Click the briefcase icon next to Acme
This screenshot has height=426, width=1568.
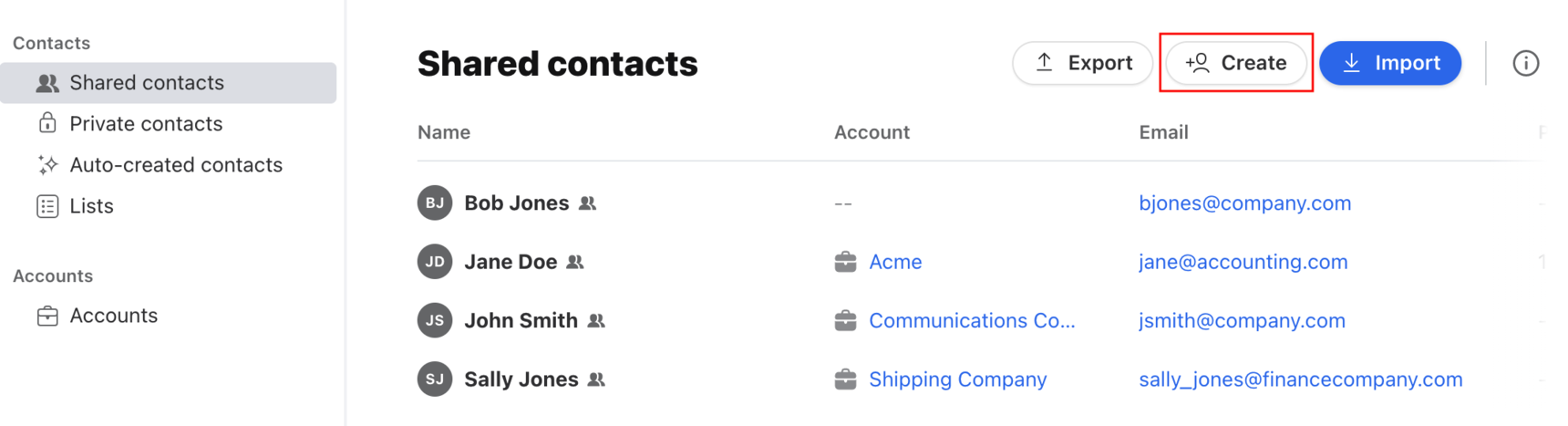[845, 262]
